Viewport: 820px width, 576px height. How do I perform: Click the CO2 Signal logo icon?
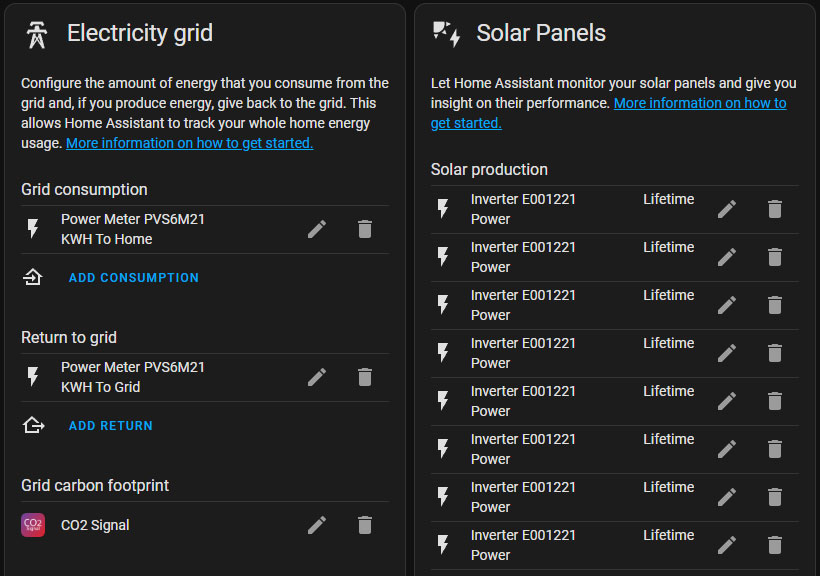tap(33, 525)
